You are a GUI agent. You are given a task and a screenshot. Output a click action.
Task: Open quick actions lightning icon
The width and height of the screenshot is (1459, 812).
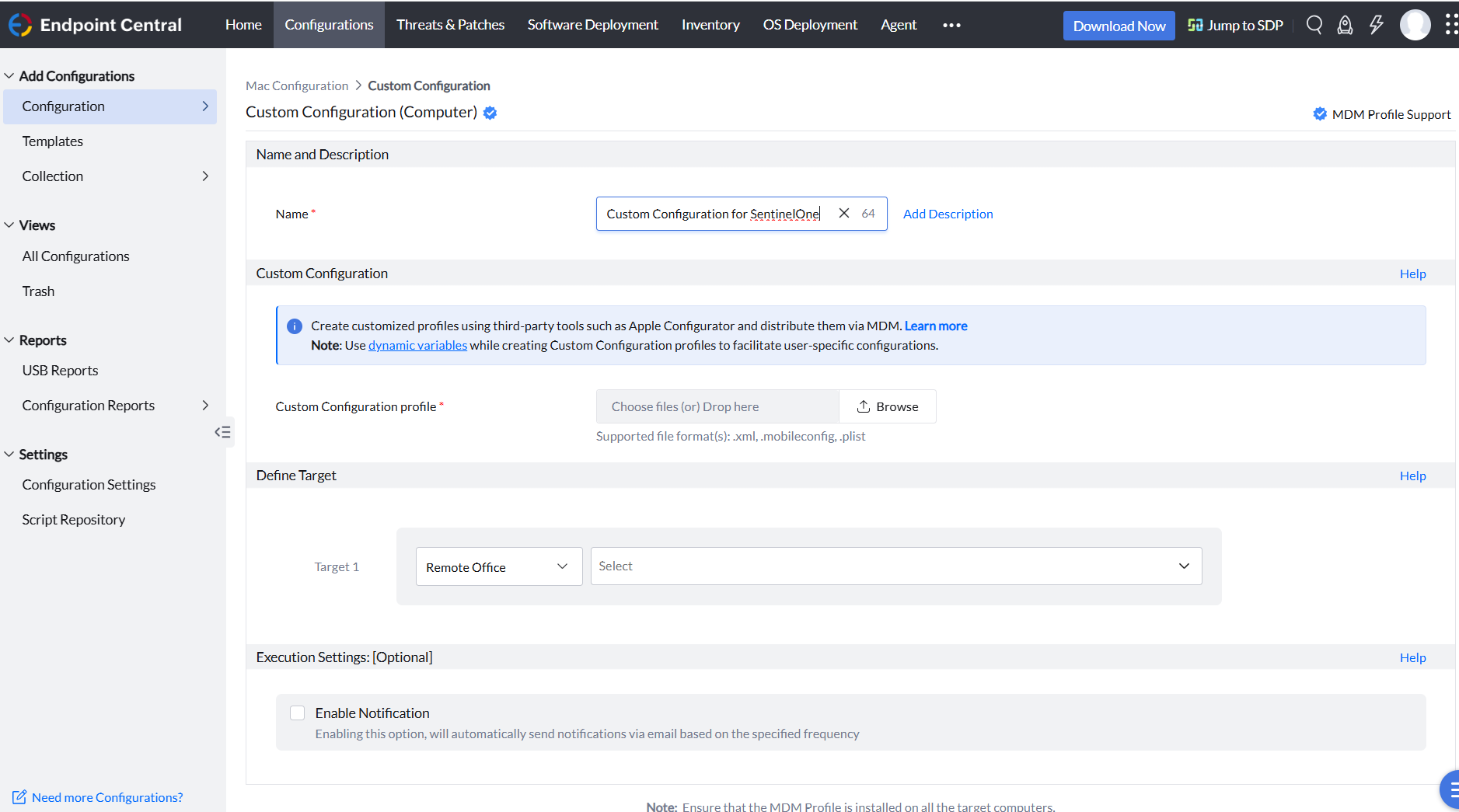[1376, 24]
